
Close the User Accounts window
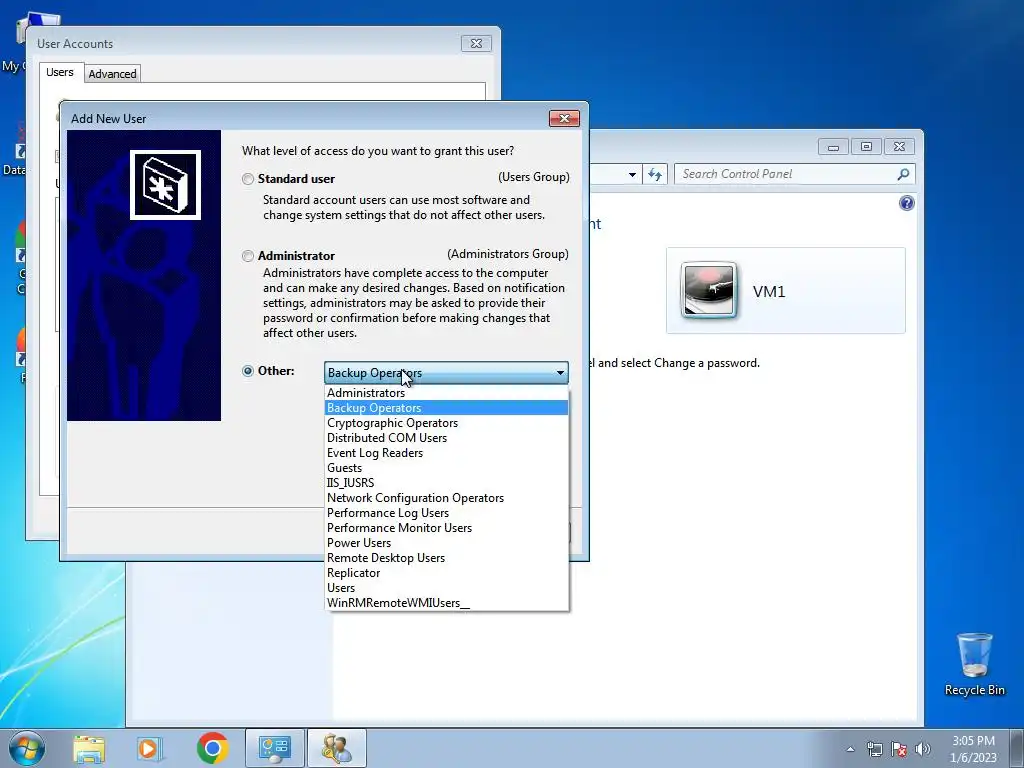[476, 44]
